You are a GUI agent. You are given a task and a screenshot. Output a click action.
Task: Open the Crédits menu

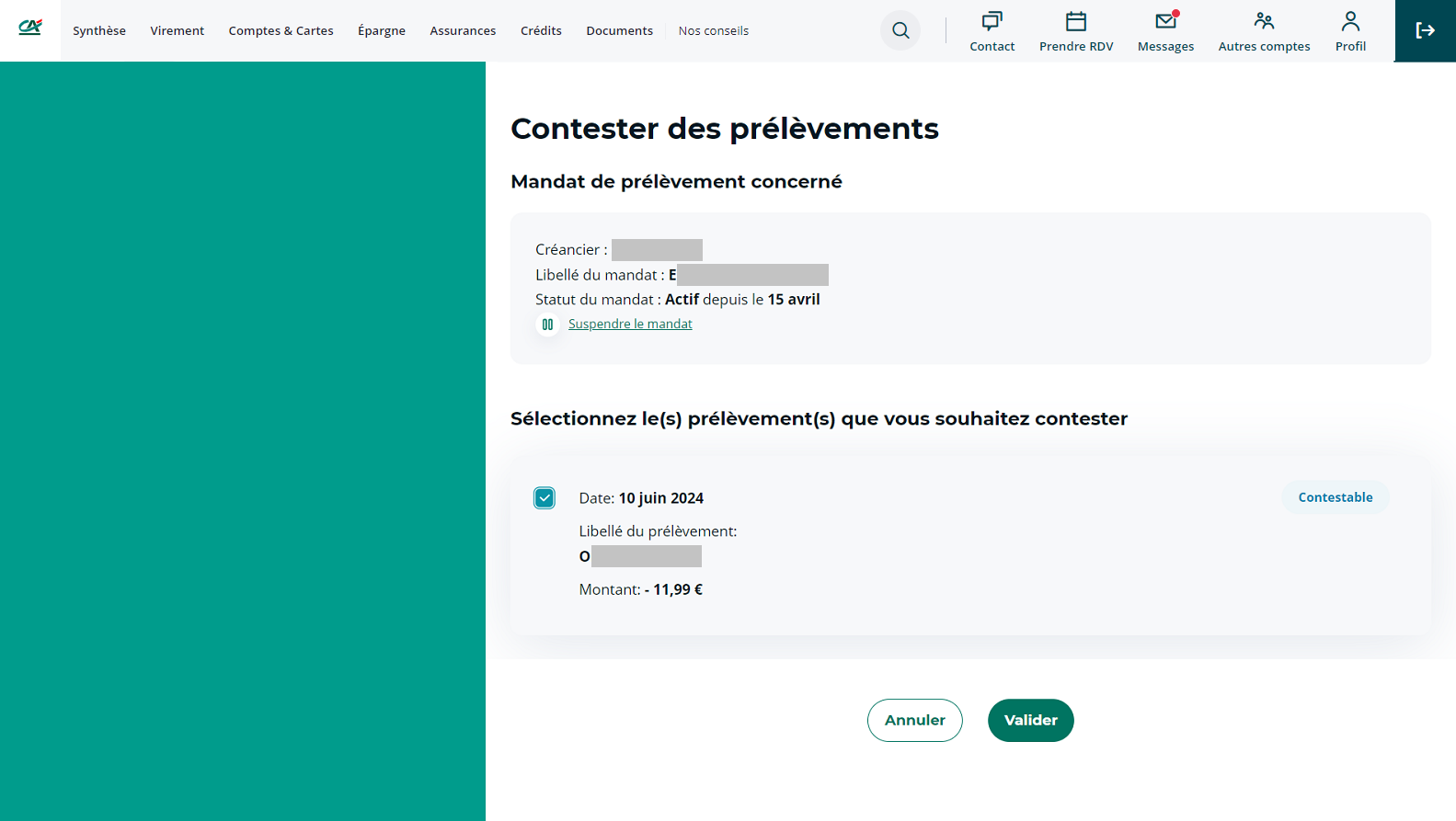541,31
